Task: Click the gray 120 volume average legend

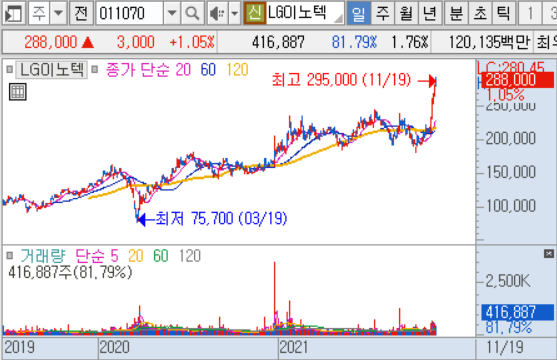Action: pyautogui.click(x=190, y=256)
